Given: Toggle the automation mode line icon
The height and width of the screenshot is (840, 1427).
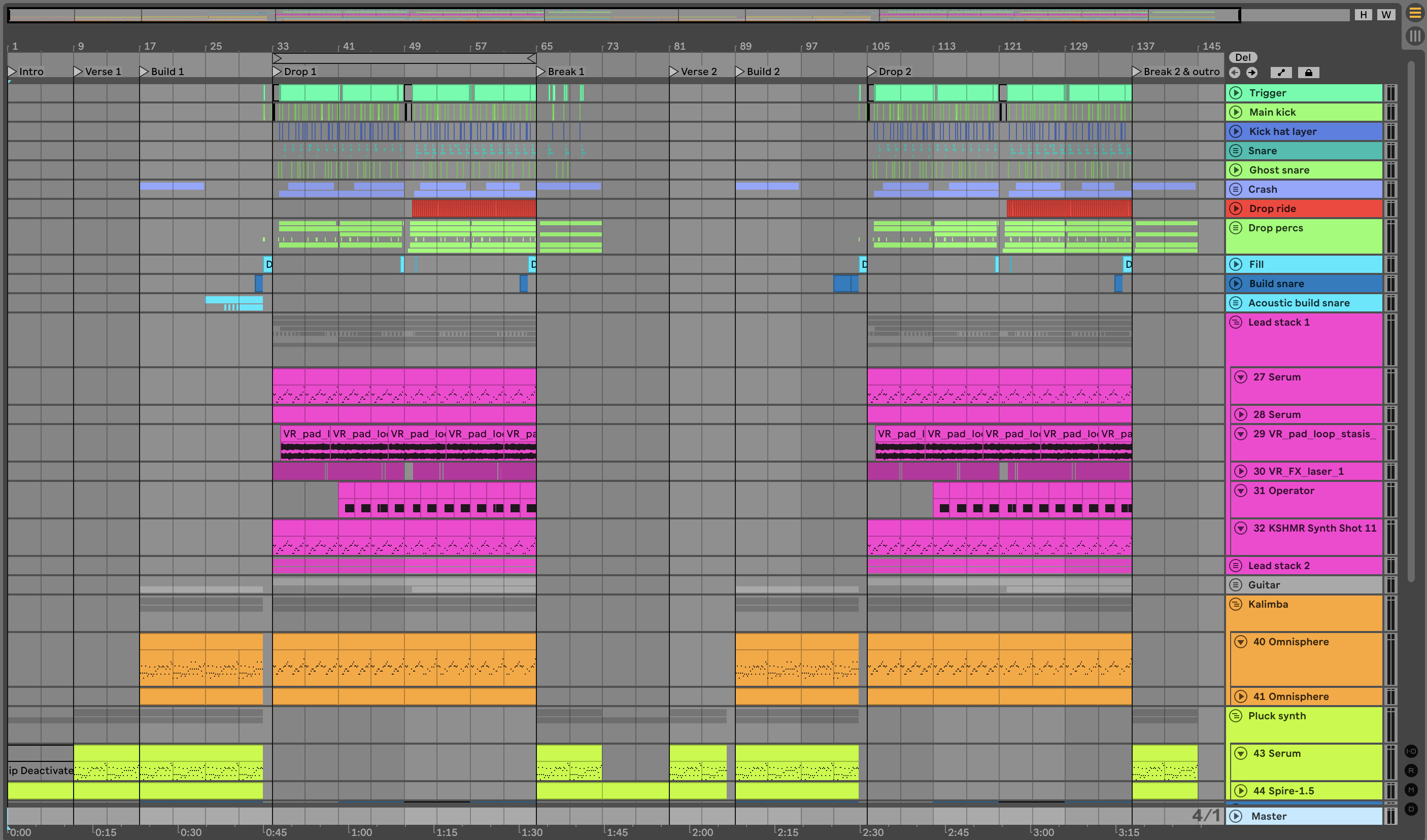Looking at the screenshot, I should [1281, 73].
